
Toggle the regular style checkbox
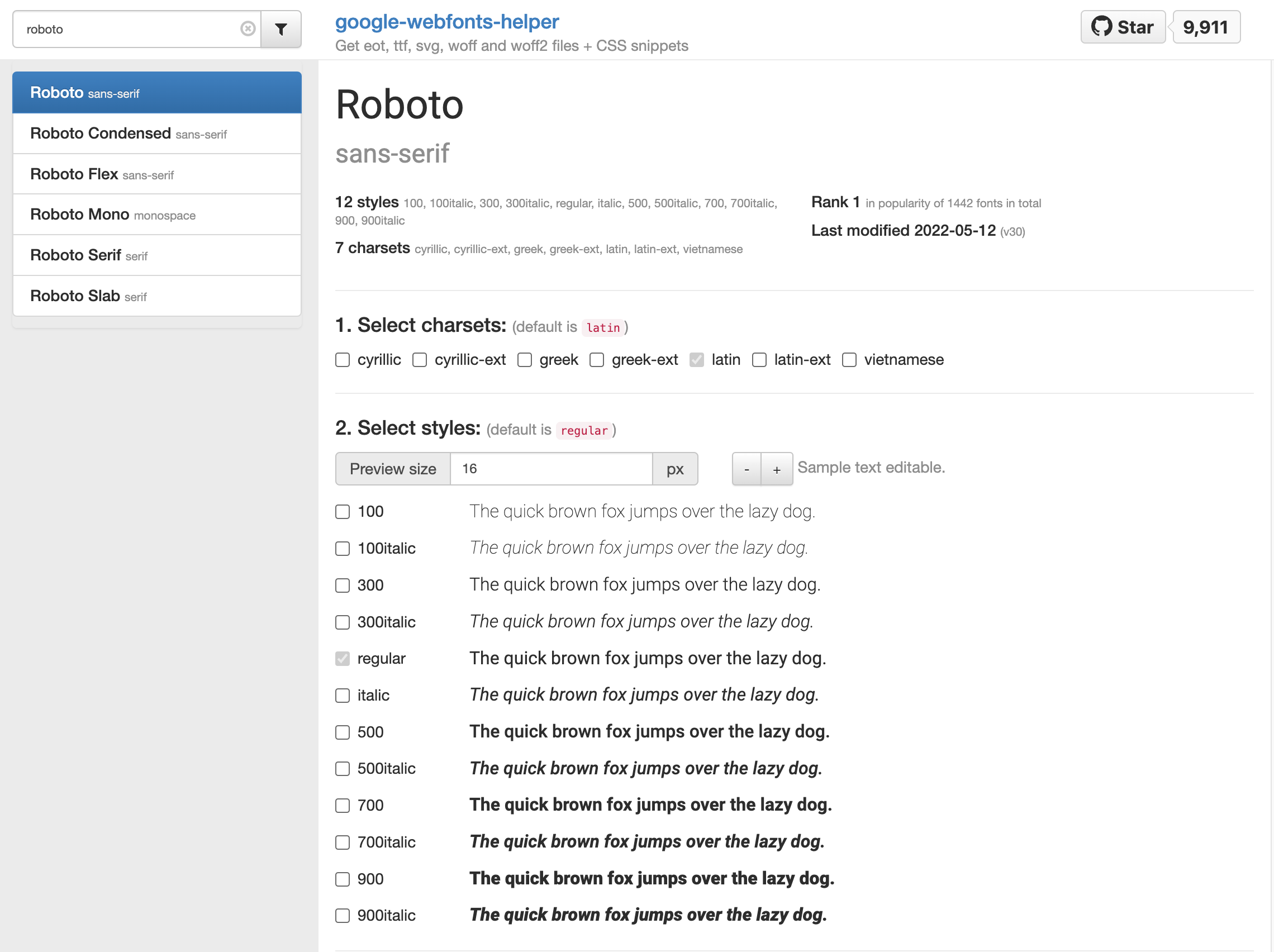(x=343, y=659)
